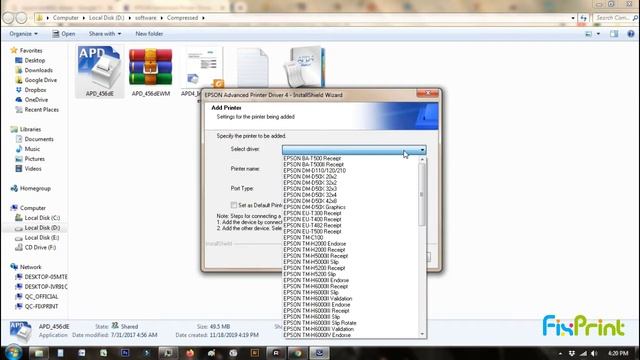Choose EPSON BA-T500 Receipt driver

coord(312,158)
